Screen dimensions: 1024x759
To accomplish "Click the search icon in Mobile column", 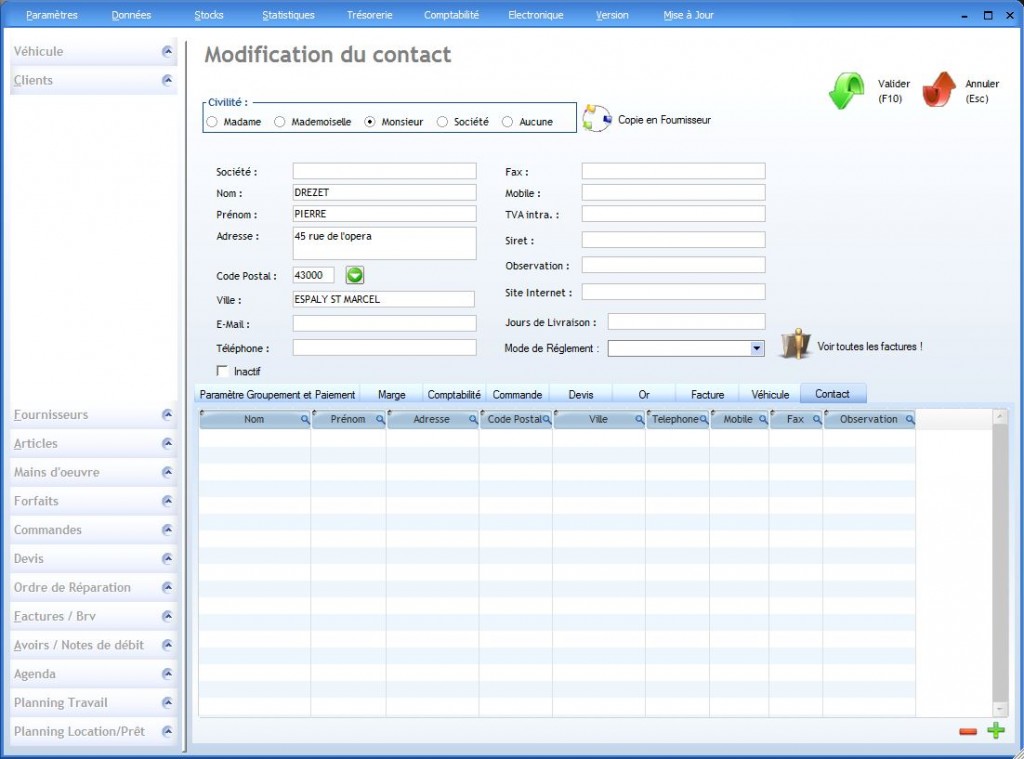I will click(763, 419).
